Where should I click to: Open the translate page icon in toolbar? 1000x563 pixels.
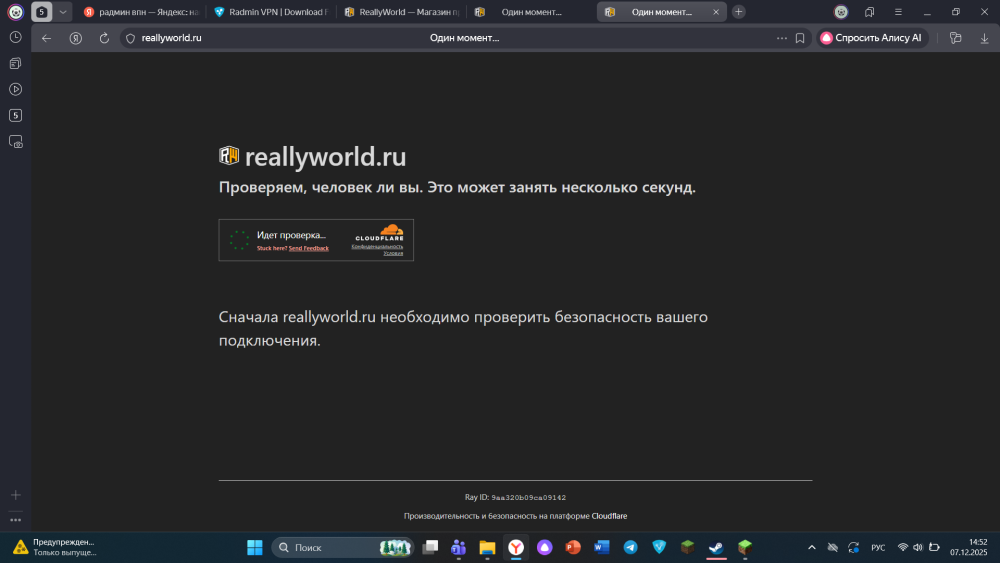pos(955,38)
